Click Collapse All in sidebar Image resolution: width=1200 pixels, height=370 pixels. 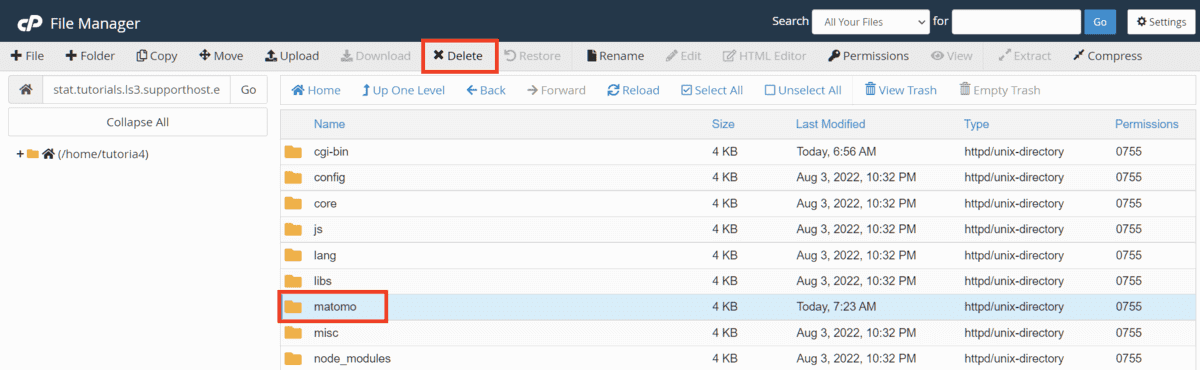(x=138, y=122)
